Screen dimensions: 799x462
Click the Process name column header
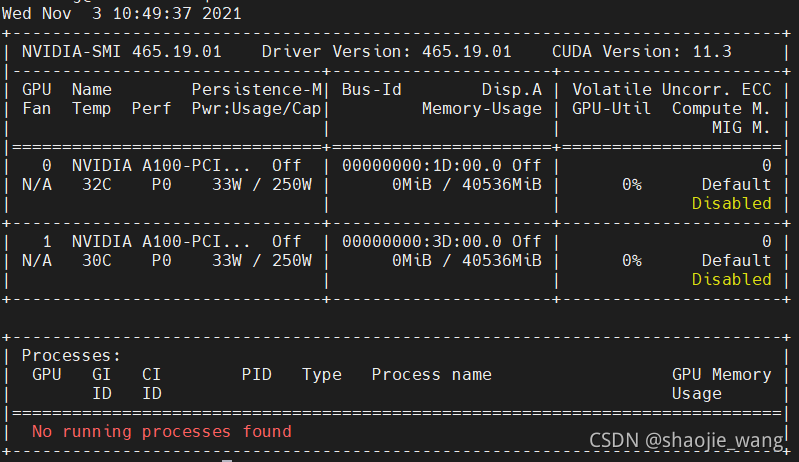[431, 374]
